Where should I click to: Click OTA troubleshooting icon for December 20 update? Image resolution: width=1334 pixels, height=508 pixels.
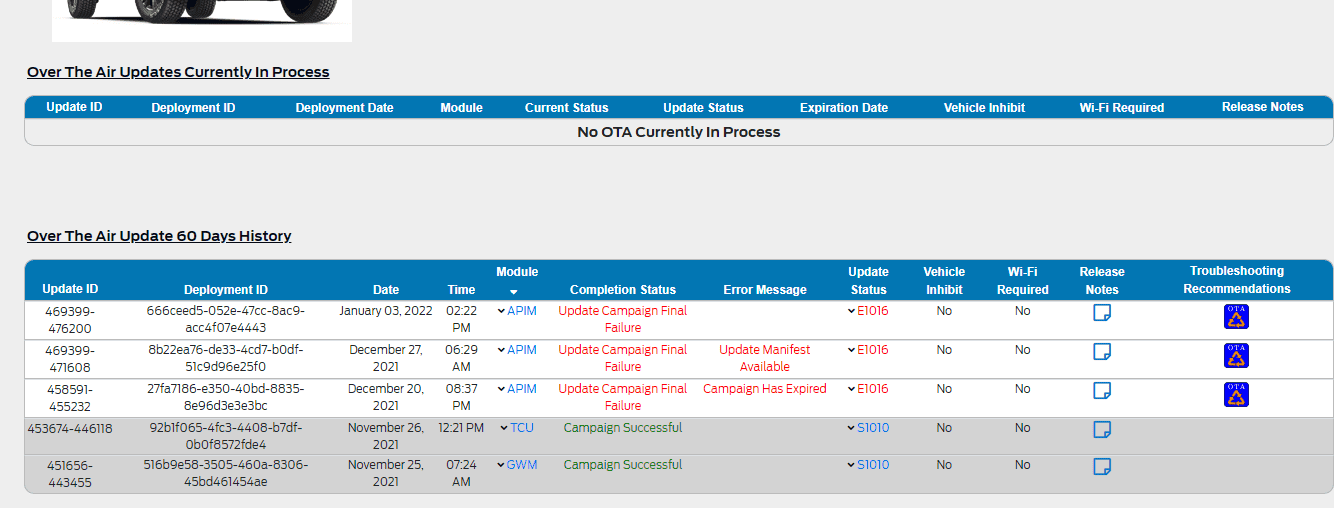point(1236,395)
